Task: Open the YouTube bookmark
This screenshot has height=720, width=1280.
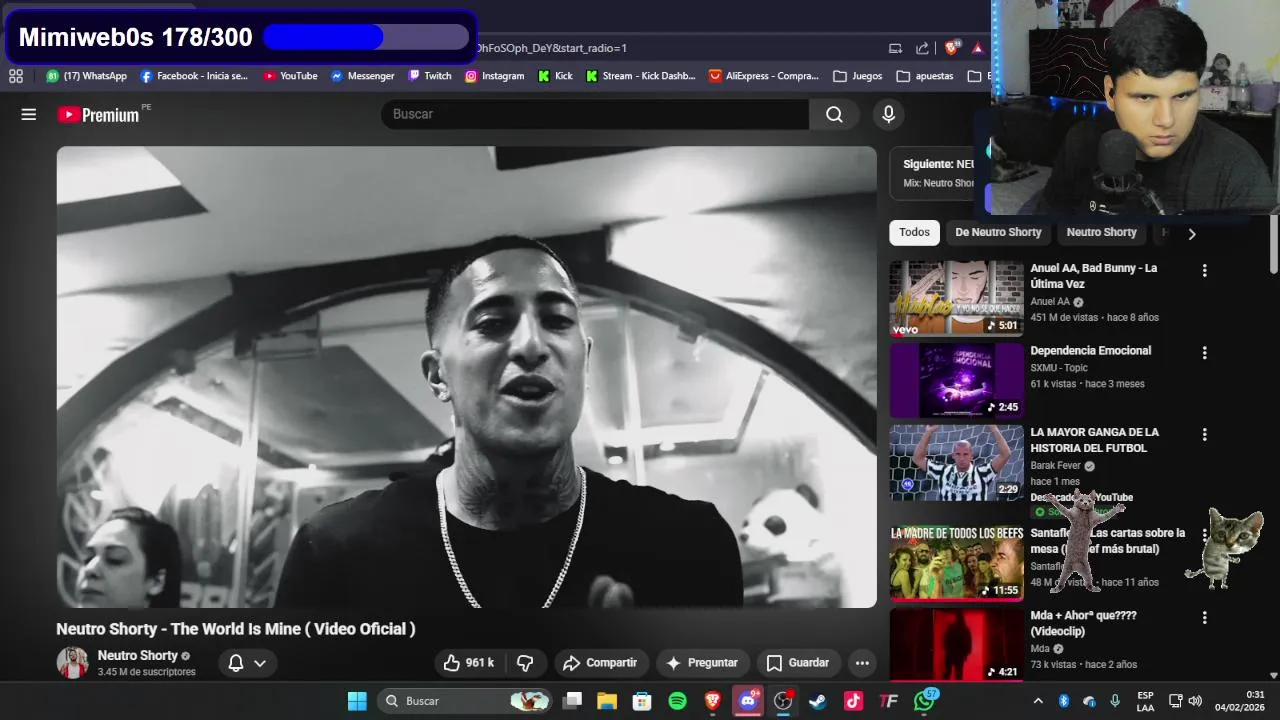Action: 290,76
